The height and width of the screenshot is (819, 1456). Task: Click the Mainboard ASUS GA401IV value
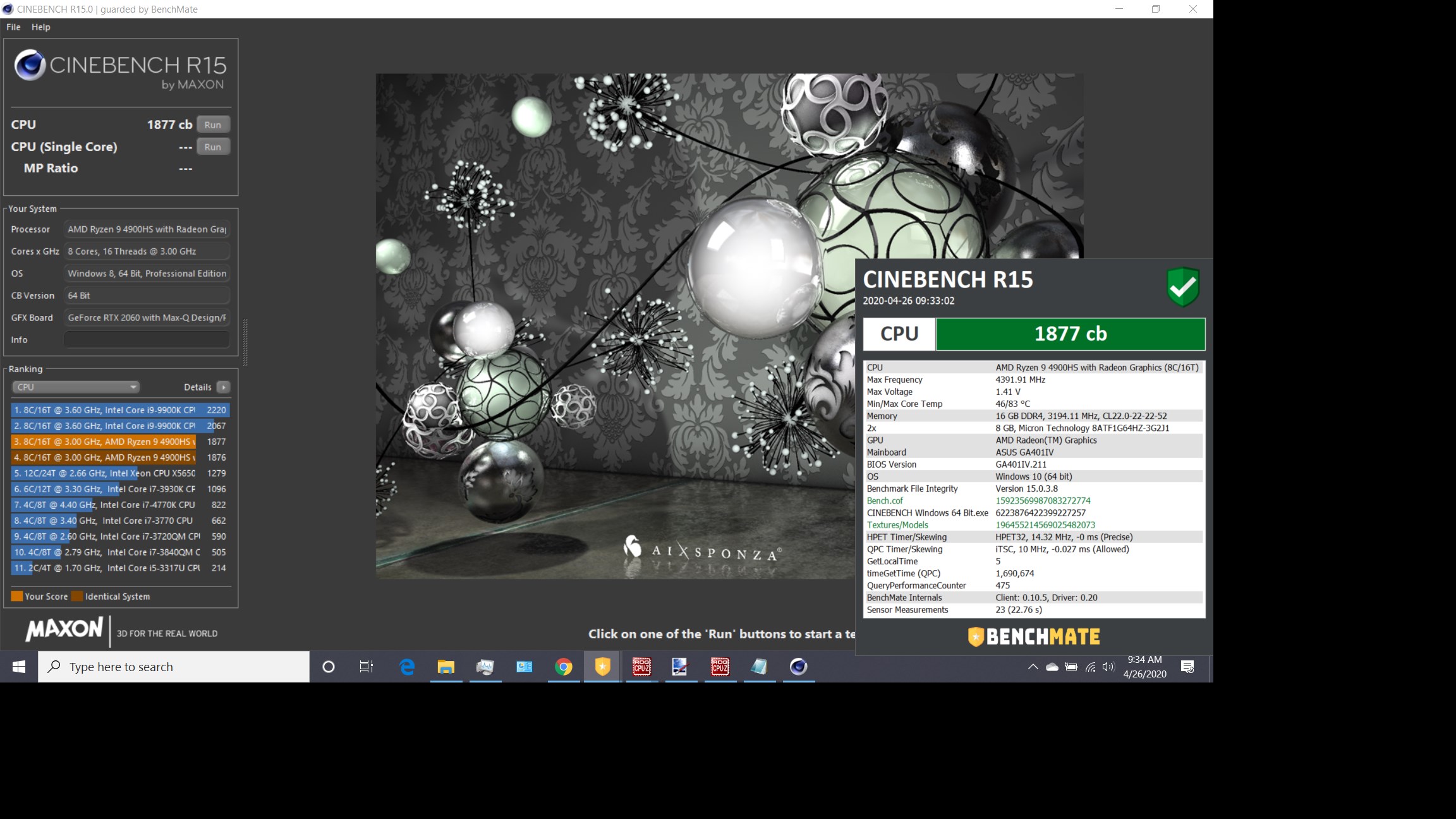[x=1024, y=452]
